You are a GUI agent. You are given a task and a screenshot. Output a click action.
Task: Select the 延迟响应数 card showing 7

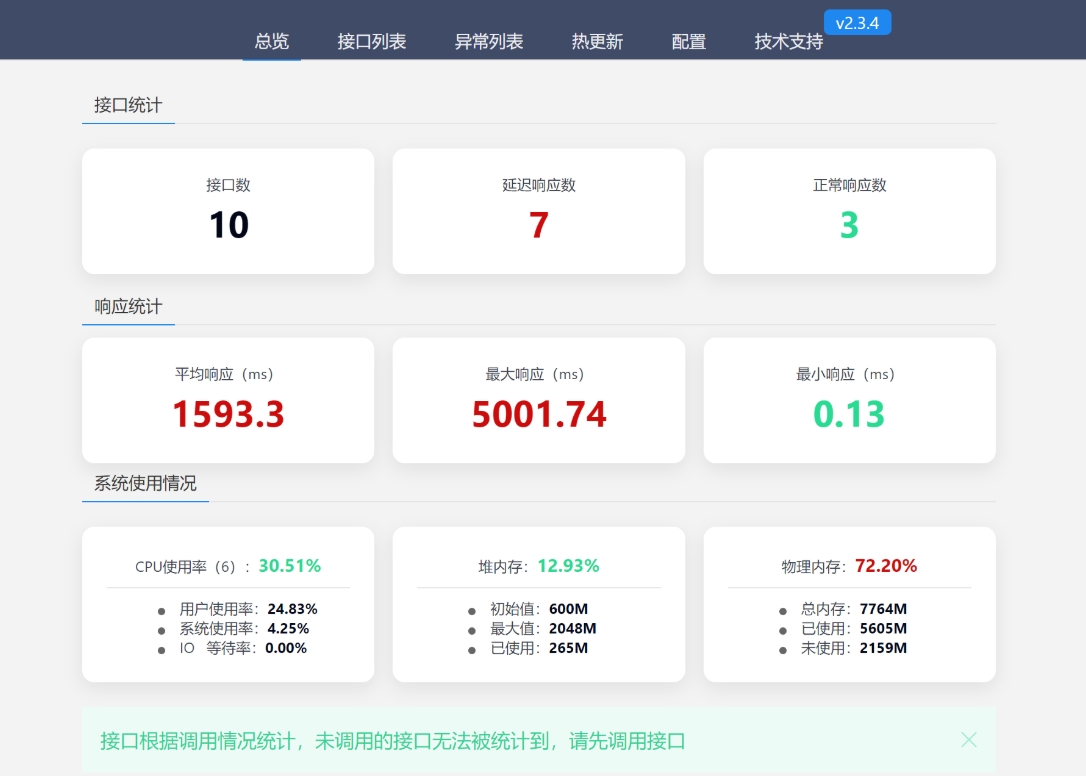[x=539, y=210]
